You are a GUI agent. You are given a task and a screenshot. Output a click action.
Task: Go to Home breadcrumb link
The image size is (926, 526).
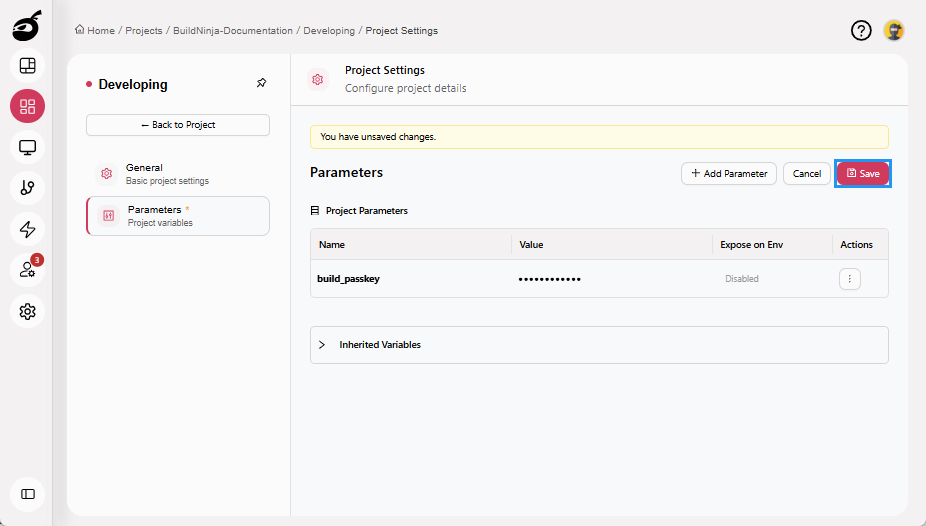(x=101, y=31)
